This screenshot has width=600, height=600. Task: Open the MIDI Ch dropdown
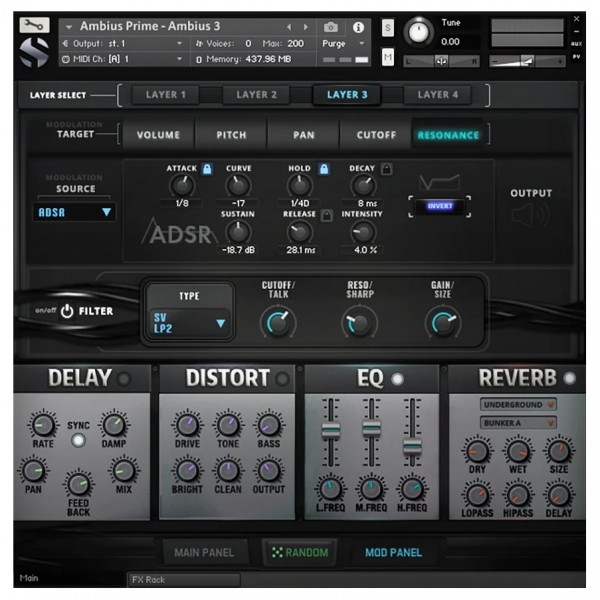coord(124,59)
